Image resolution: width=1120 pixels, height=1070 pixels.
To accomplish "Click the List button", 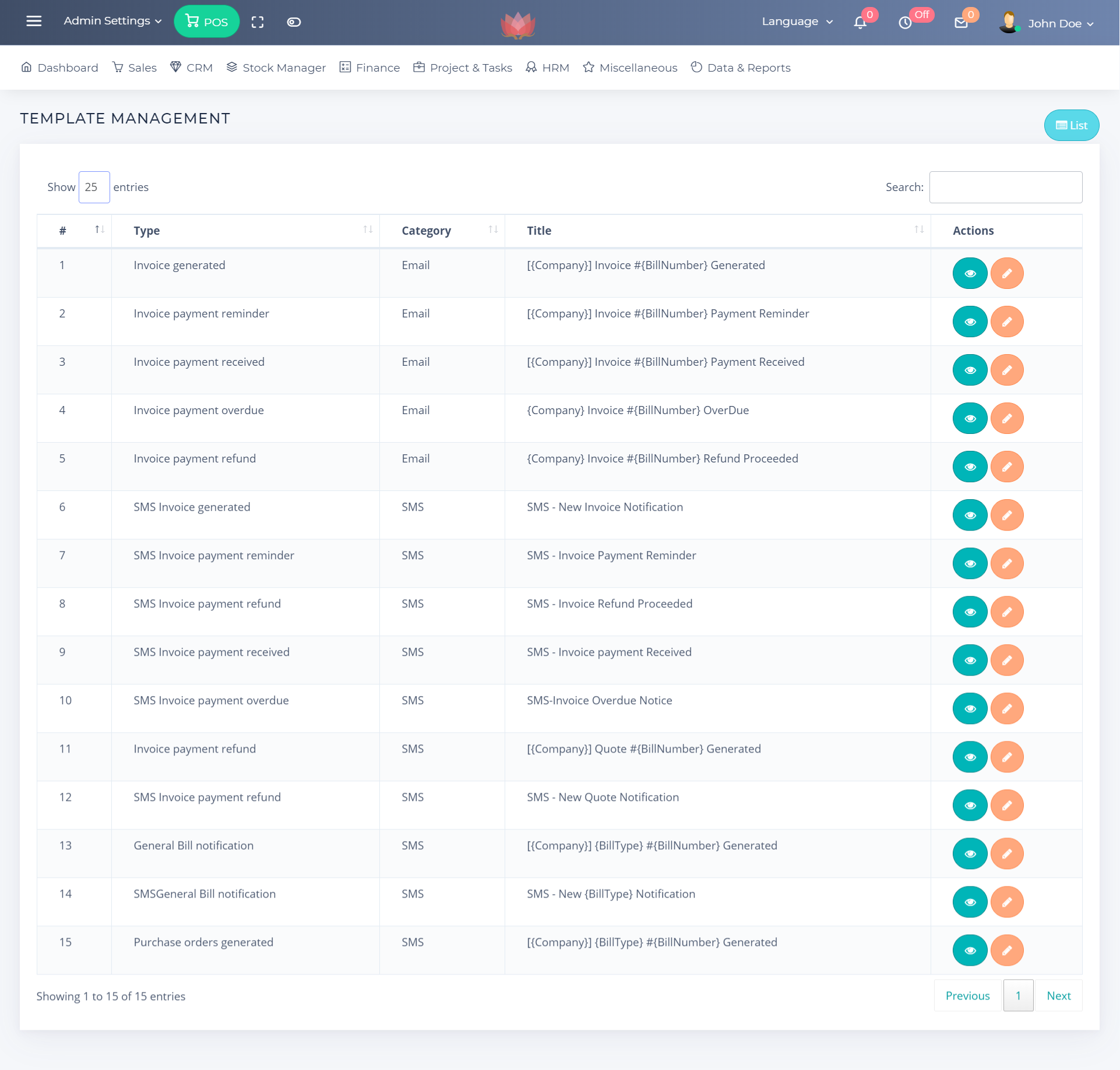I will 1071,125.
